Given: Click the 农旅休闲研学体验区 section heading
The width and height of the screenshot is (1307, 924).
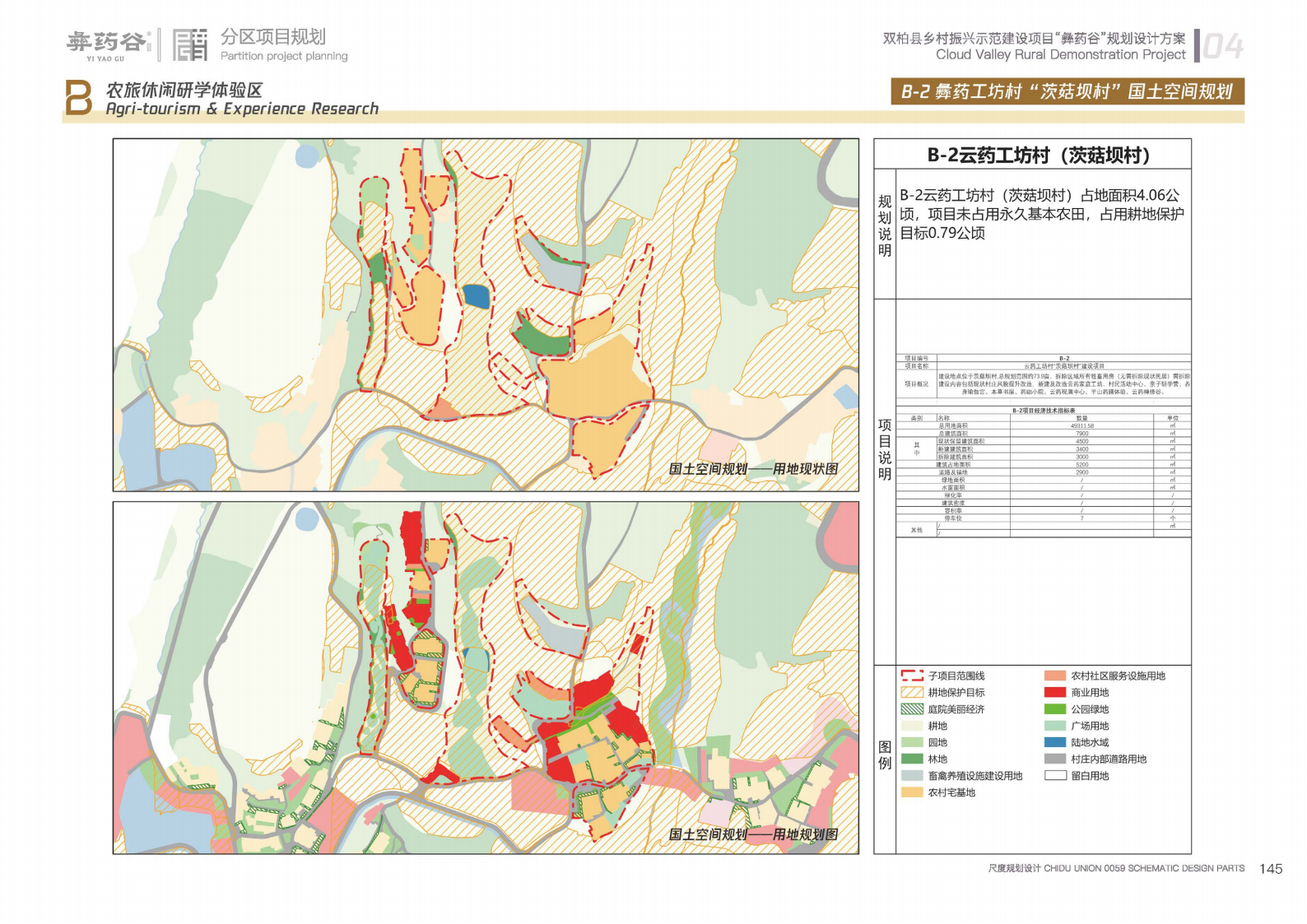Looking at the screenshot, I should [x=184, y=90].
